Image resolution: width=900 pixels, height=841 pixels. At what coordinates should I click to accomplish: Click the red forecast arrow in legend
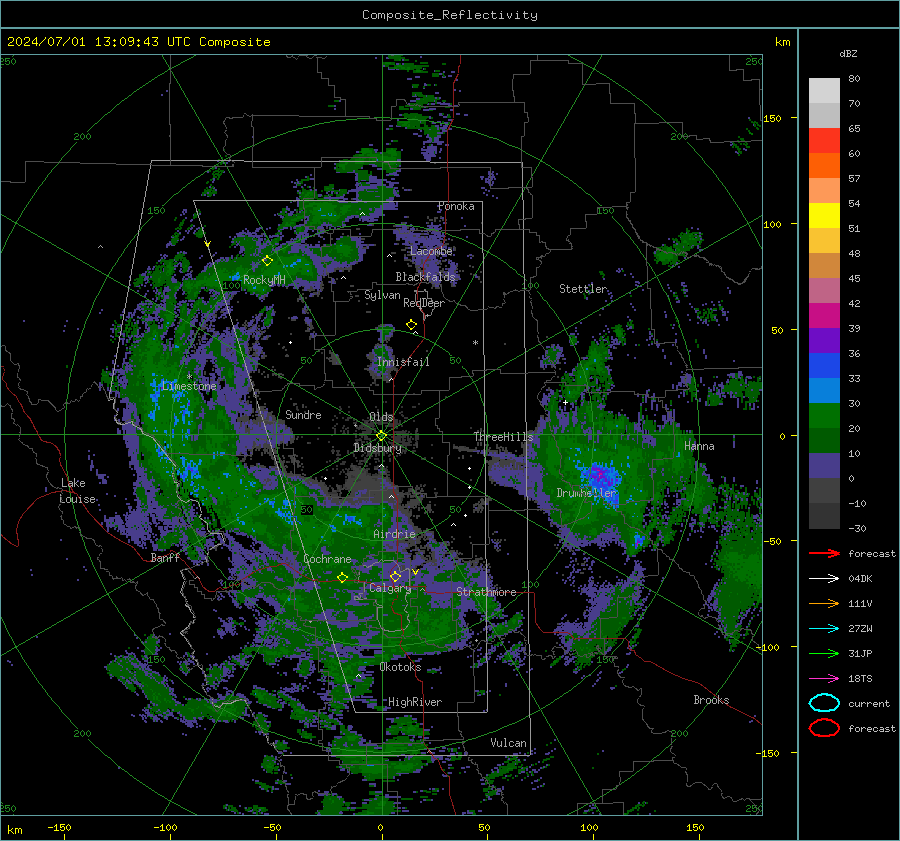click(824, 553)
